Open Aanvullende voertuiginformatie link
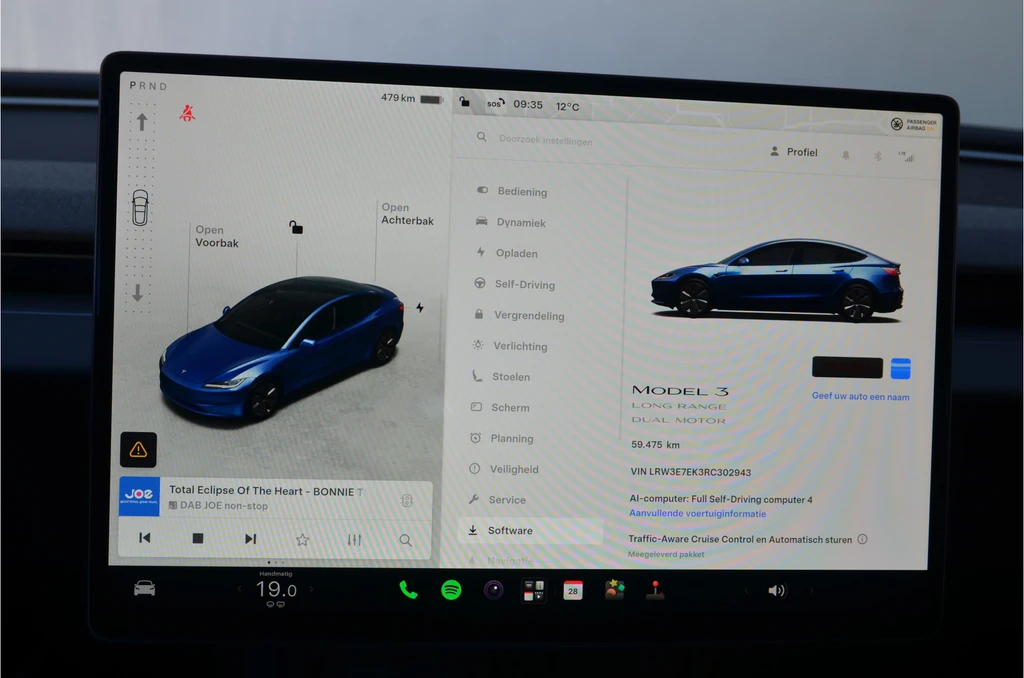1024x678 pixels. (x=697, y=513)
